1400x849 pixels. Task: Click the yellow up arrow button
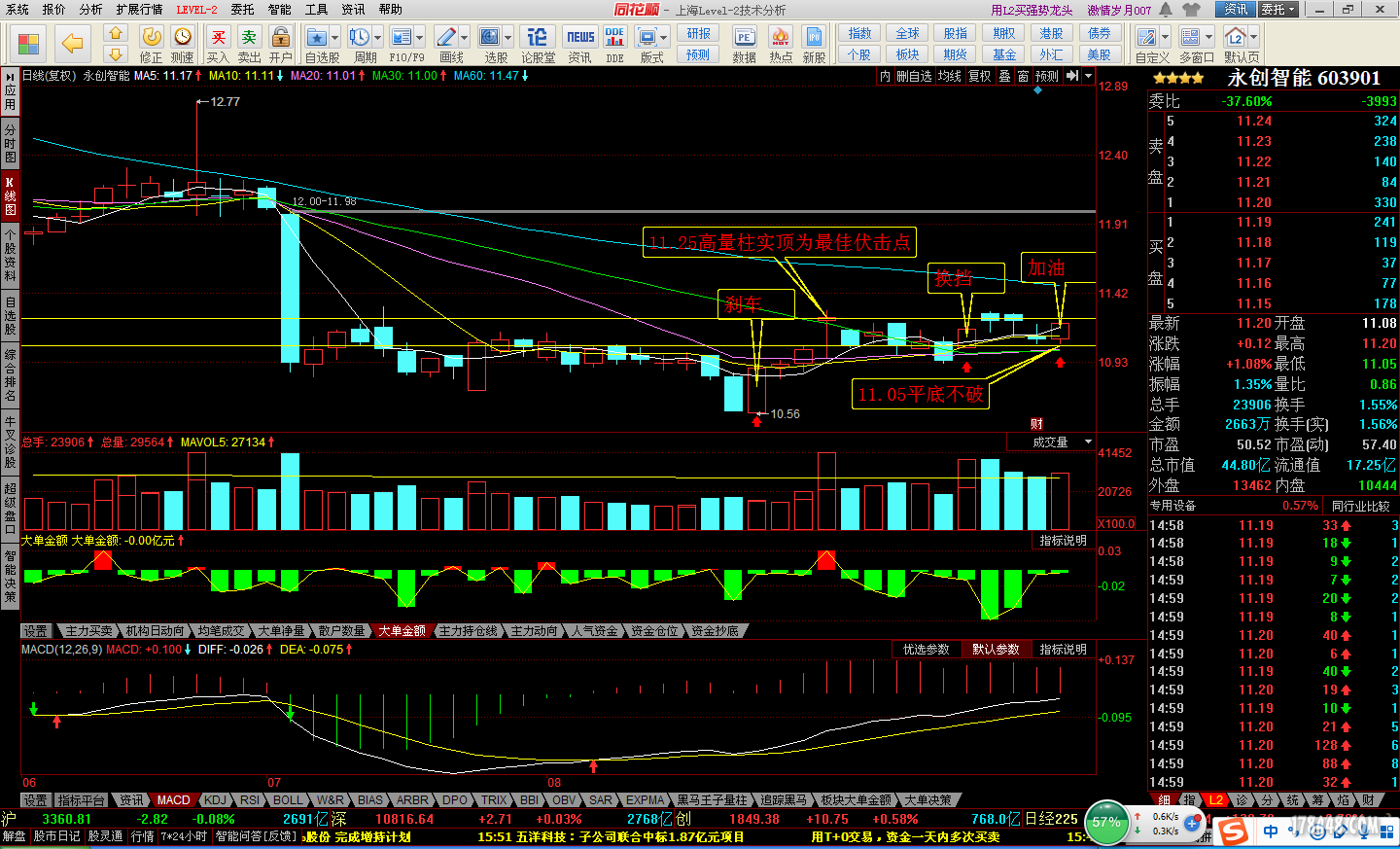pyautogui.click(x=116, y=34)
